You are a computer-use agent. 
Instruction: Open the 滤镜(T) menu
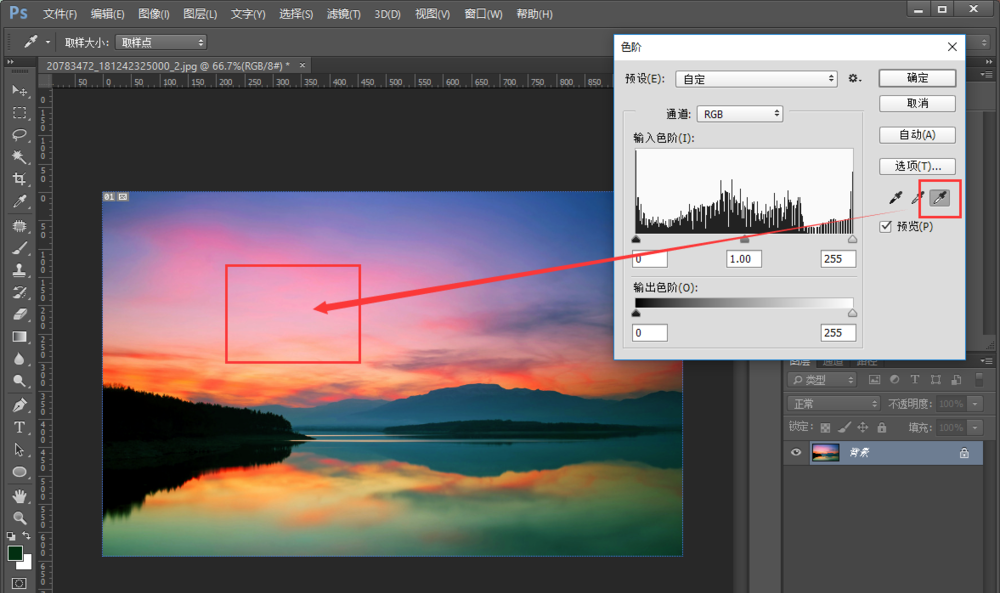click(344, 14)
